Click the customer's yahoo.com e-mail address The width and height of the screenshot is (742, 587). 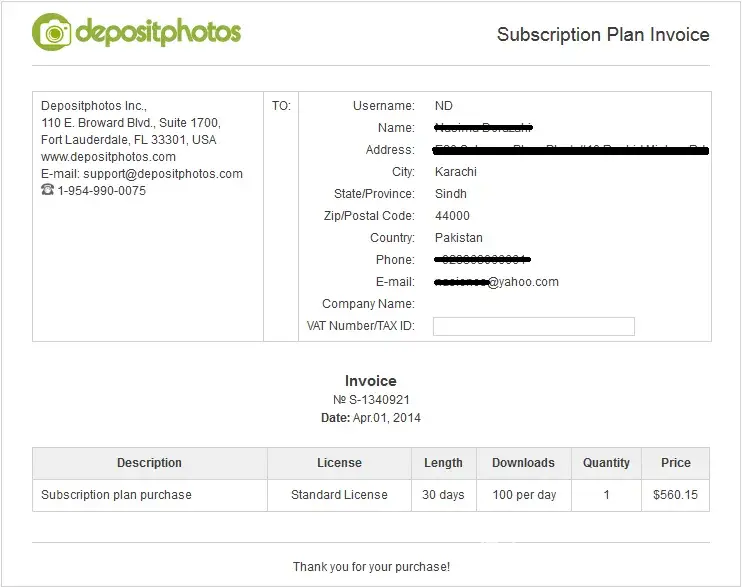click(497, 282)
